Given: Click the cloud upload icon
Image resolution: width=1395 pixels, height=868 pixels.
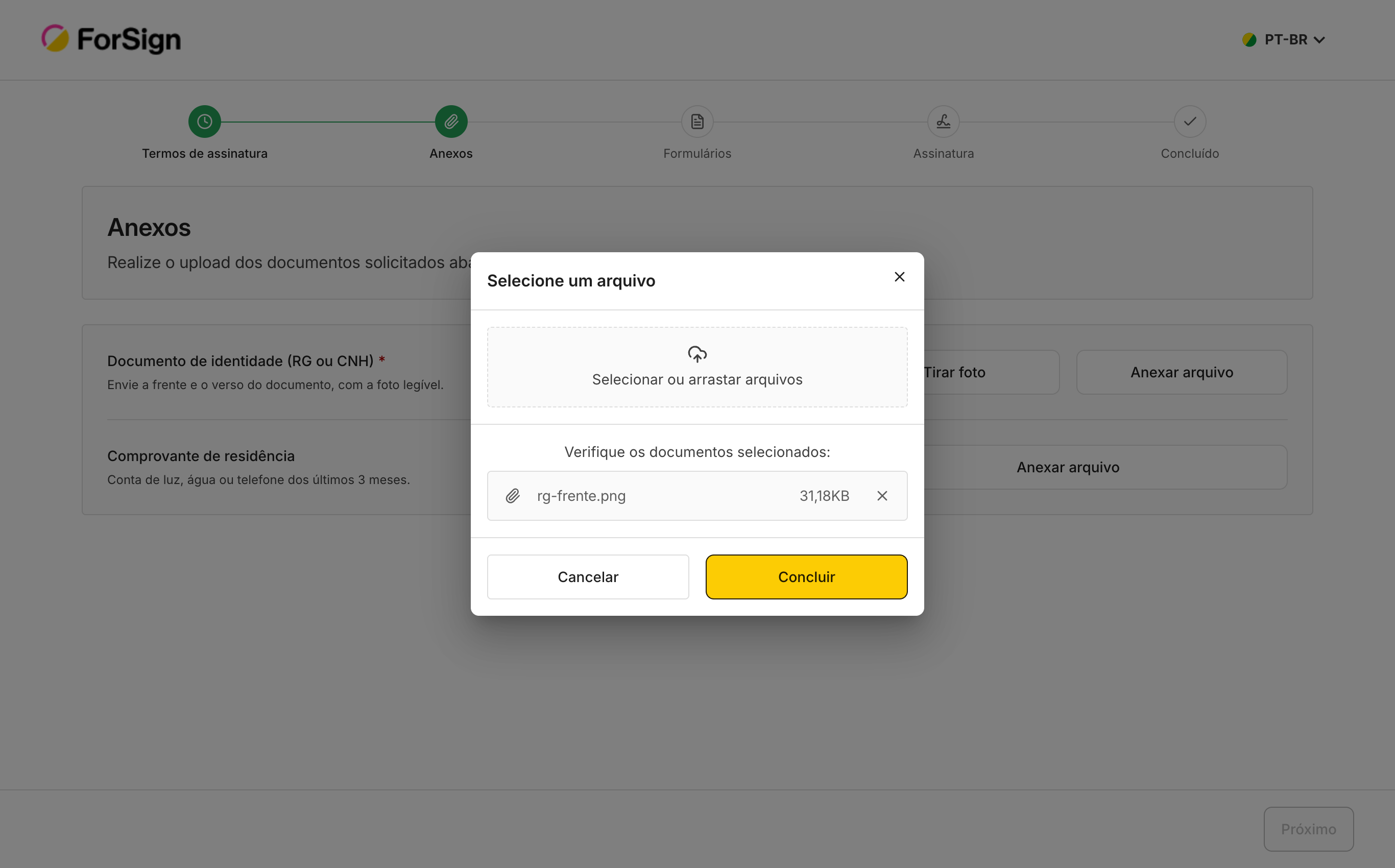Looking at the screenshot, I should [x=697, y=354].
